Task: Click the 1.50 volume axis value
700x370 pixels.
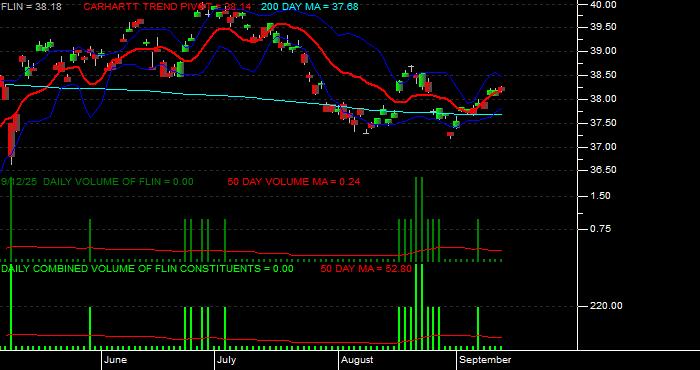Action: pyautogui.click(x=601, y=196)
